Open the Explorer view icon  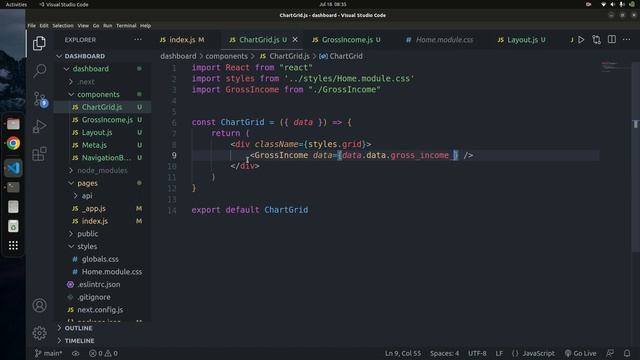click(39, 43)
